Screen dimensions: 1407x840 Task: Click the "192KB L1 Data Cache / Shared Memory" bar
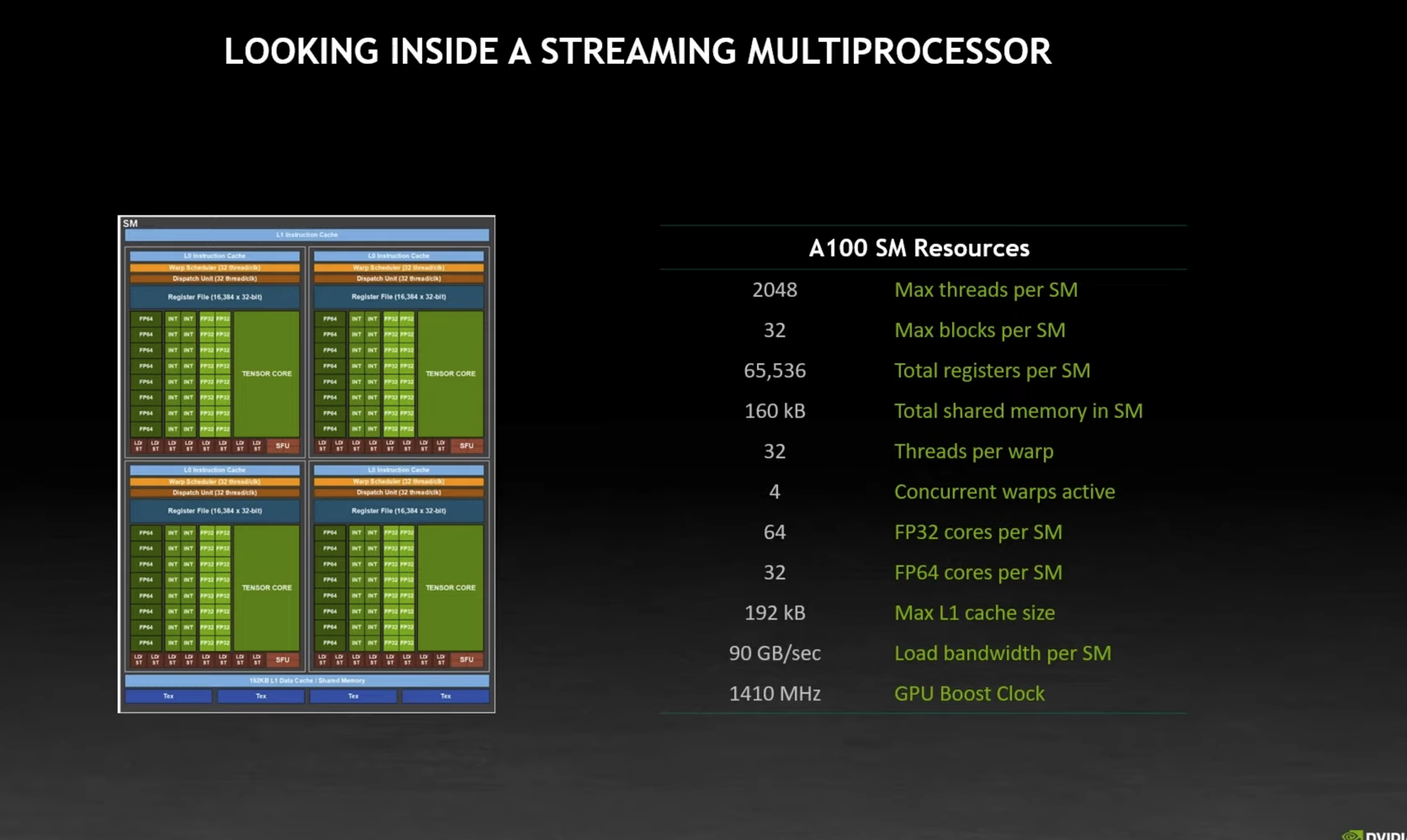coord(307,680)
